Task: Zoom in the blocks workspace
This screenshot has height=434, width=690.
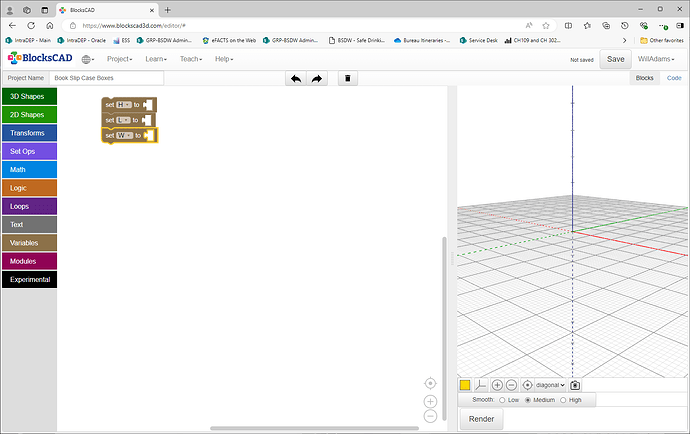Action: (430, 401)
